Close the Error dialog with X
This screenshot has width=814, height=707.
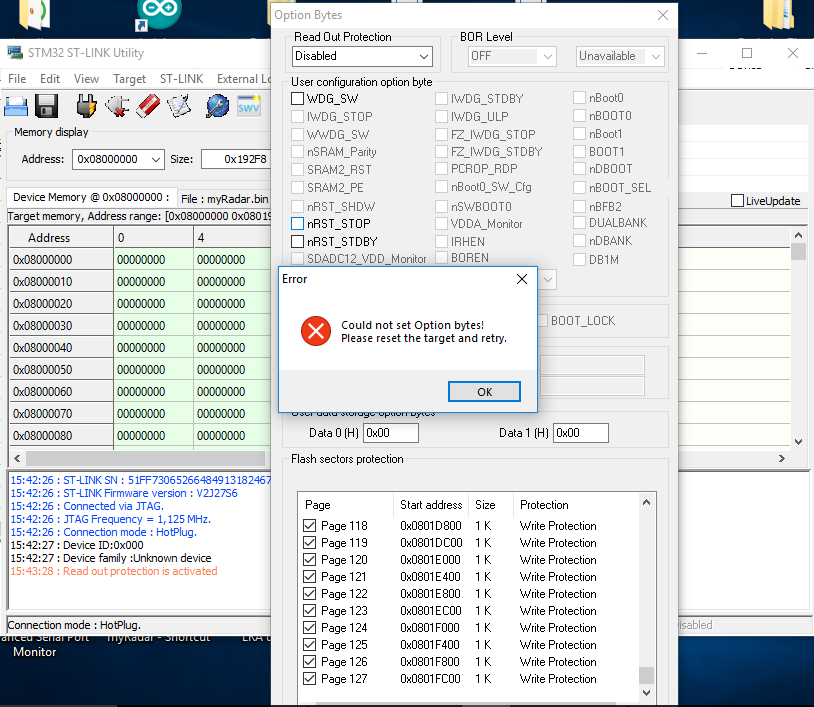[522, 279]
